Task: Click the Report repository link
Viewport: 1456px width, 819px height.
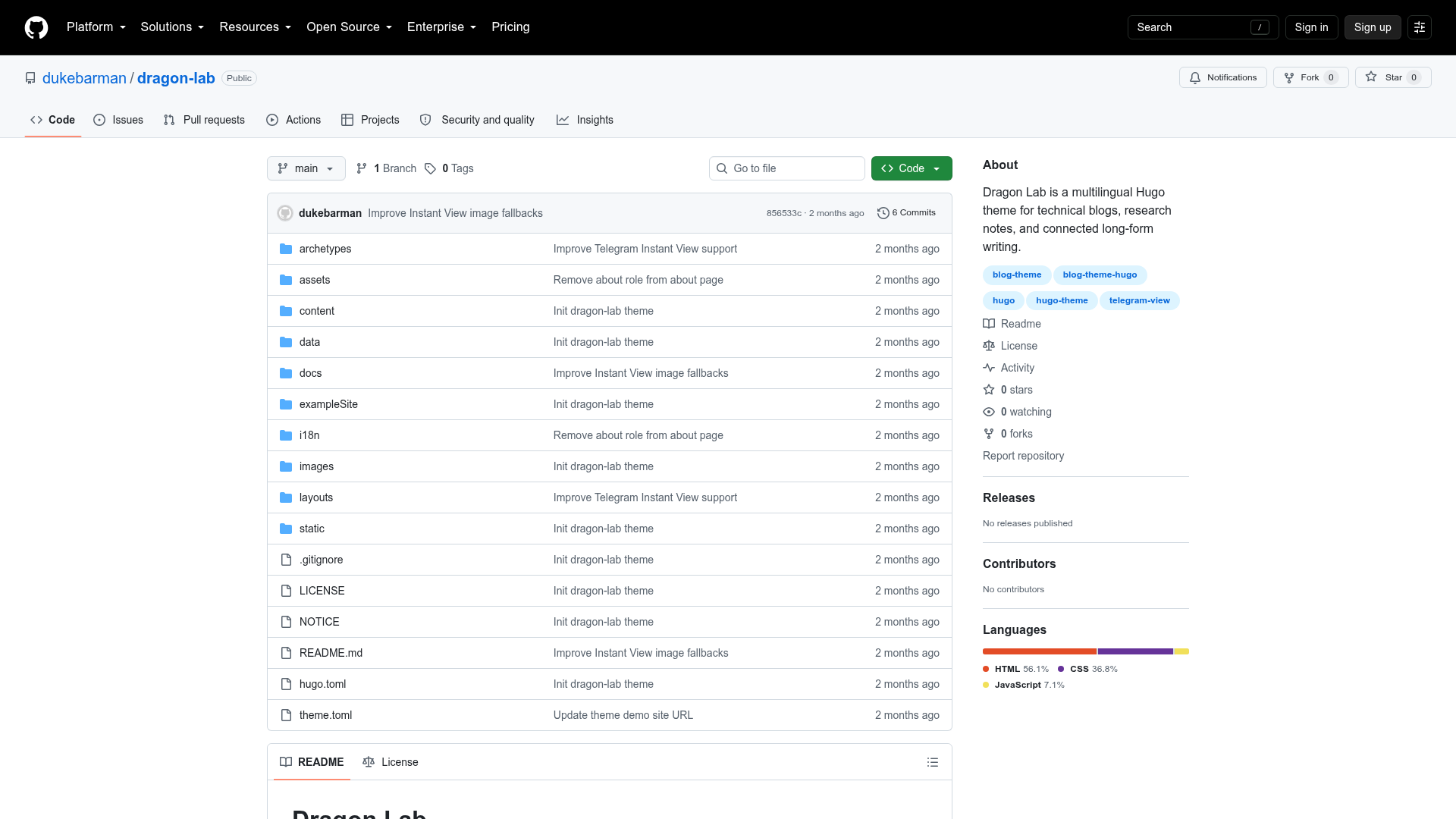Action: [1023, 456]
